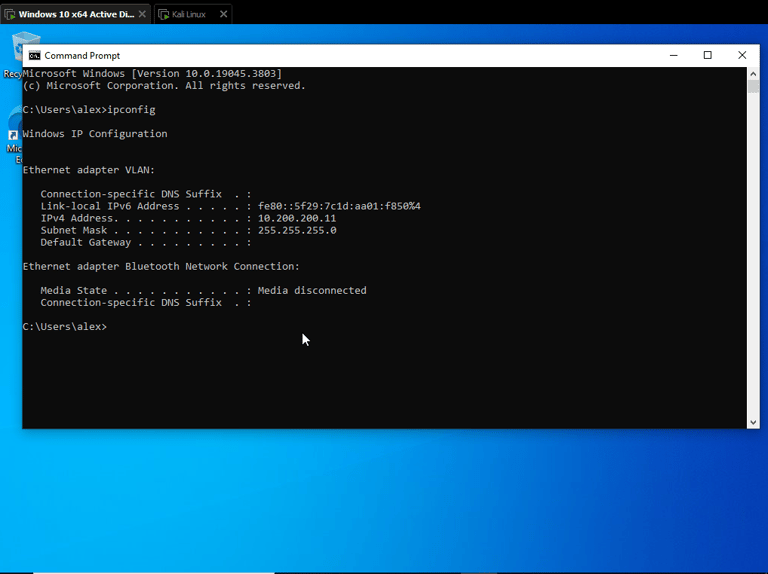Select the Microsoft Edge desktop shortcut
The image size is (768, 574).
[14, 135]
